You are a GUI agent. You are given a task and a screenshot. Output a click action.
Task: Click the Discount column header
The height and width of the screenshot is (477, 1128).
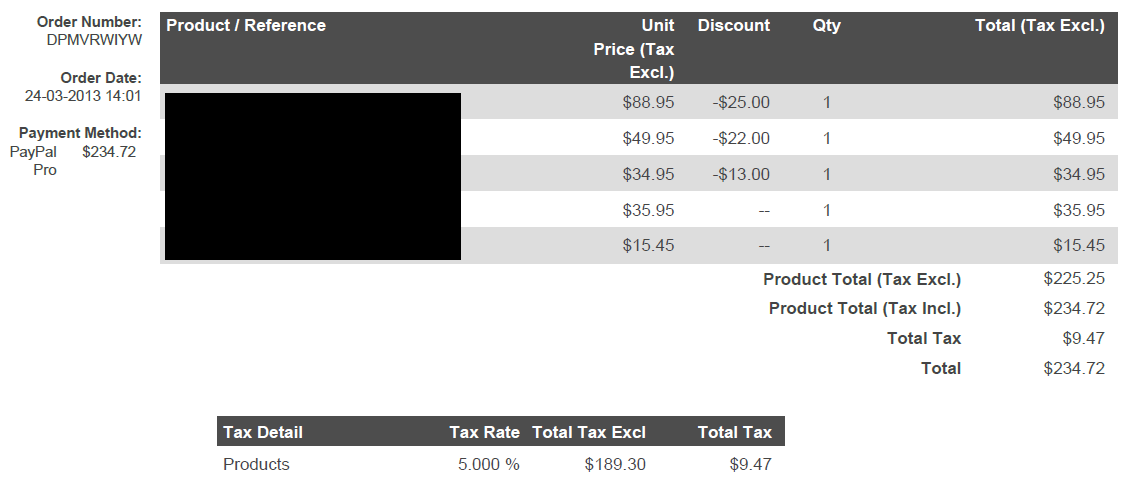pyautogui.click(x=733, y=26)
